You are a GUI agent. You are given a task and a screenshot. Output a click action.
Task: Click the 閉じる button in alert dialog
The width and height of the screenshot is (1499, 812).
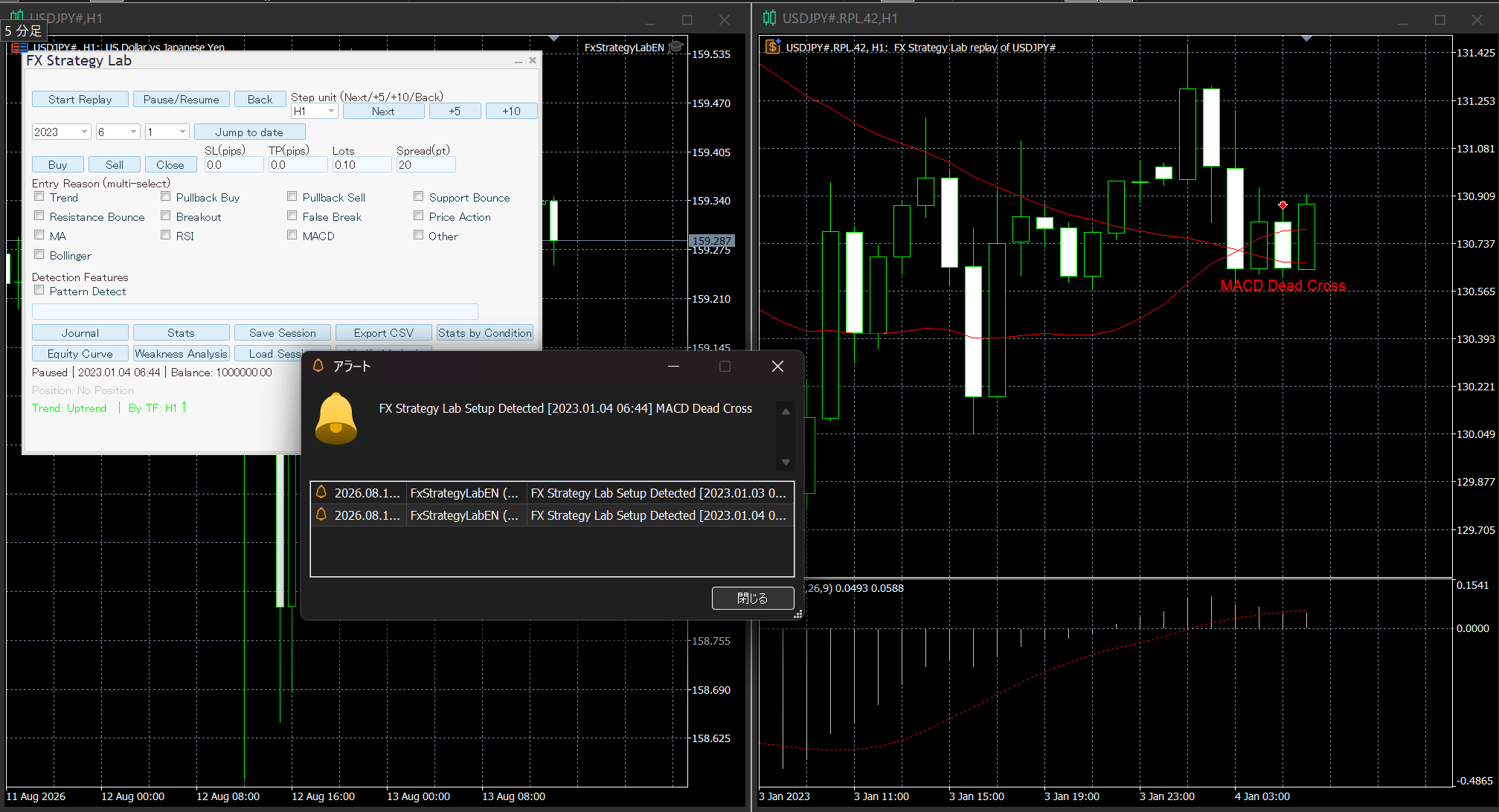[x=753, y=598]
